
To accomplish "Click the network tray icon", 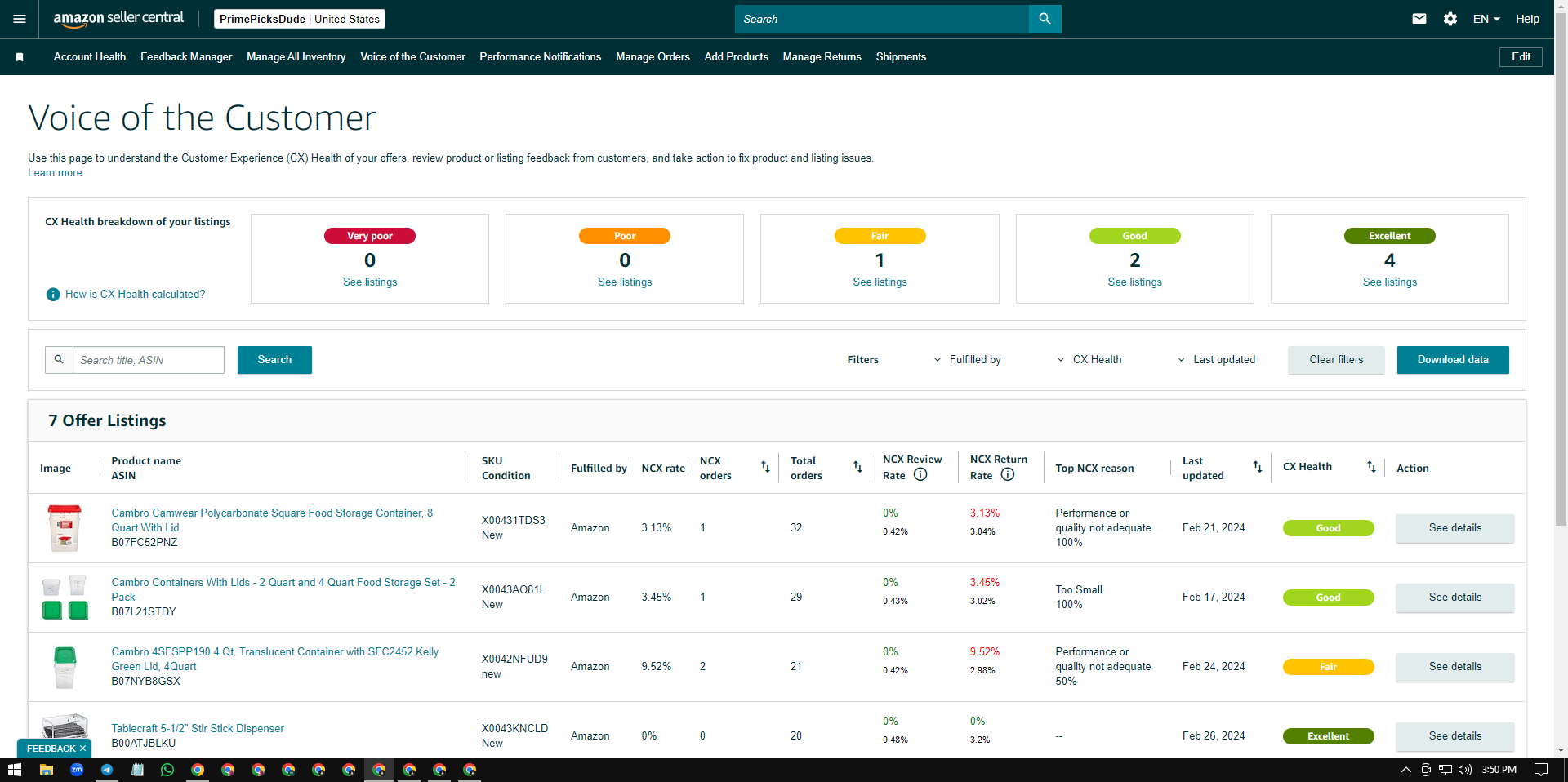I will point(1445,770).
